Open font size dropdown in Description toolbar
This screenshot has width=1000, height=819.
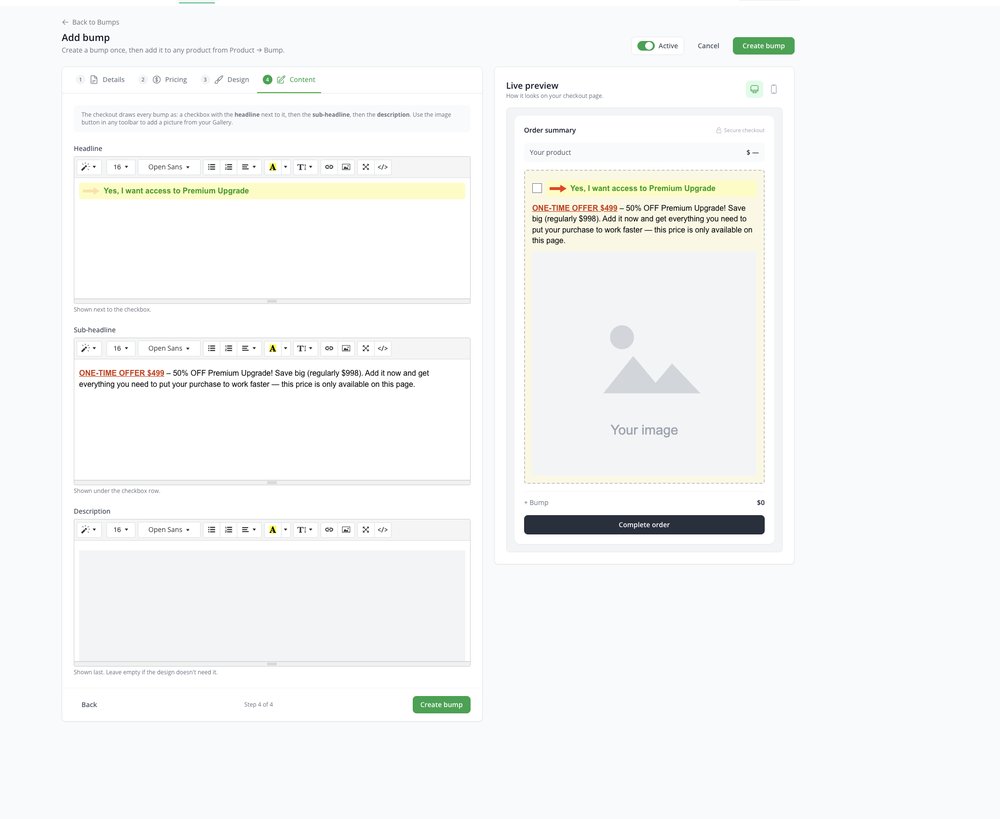(x=121, y=529)
